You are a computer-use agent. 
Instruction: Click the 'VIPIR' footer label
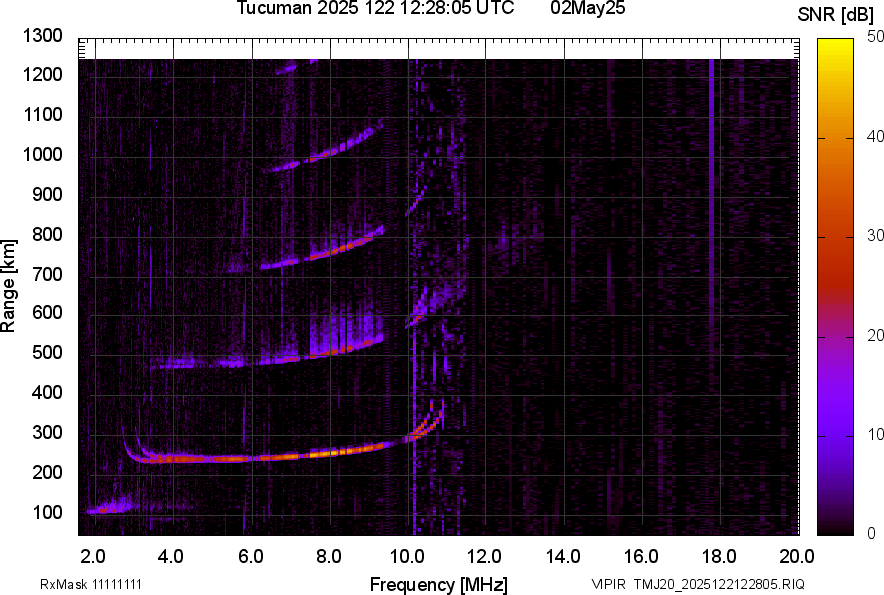[x=608, y=584]
